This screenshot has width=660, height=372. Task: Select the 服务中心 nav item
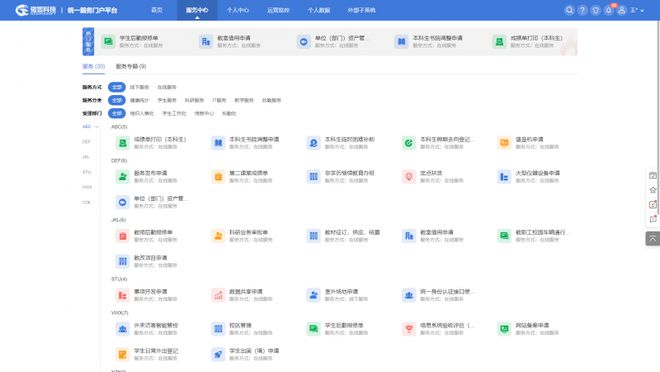[197, 10]
